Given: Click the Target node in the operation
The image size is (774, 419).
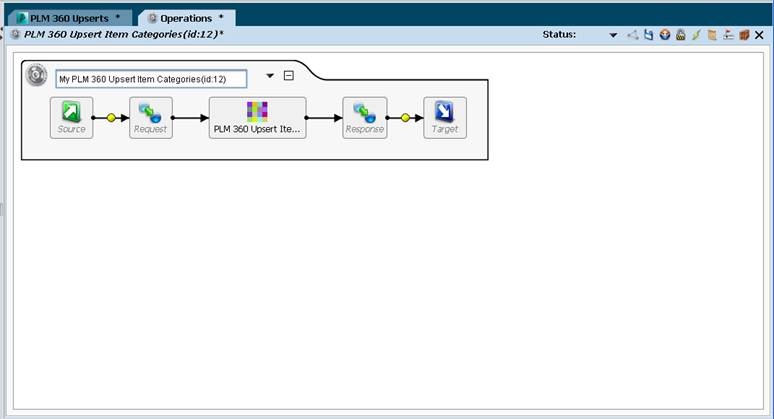Looking at the screenshot, I should [x=444, y=117].
